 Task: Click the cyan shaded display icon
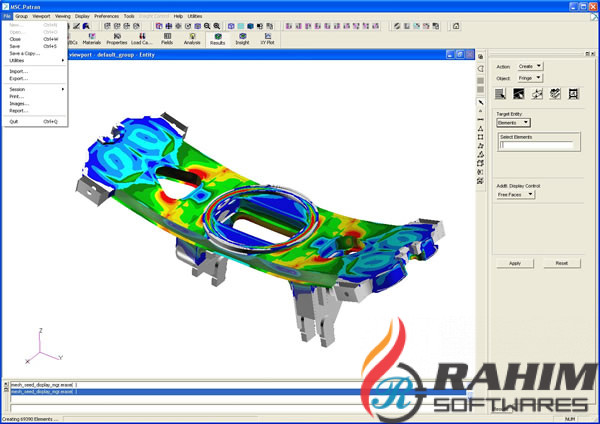241,26
